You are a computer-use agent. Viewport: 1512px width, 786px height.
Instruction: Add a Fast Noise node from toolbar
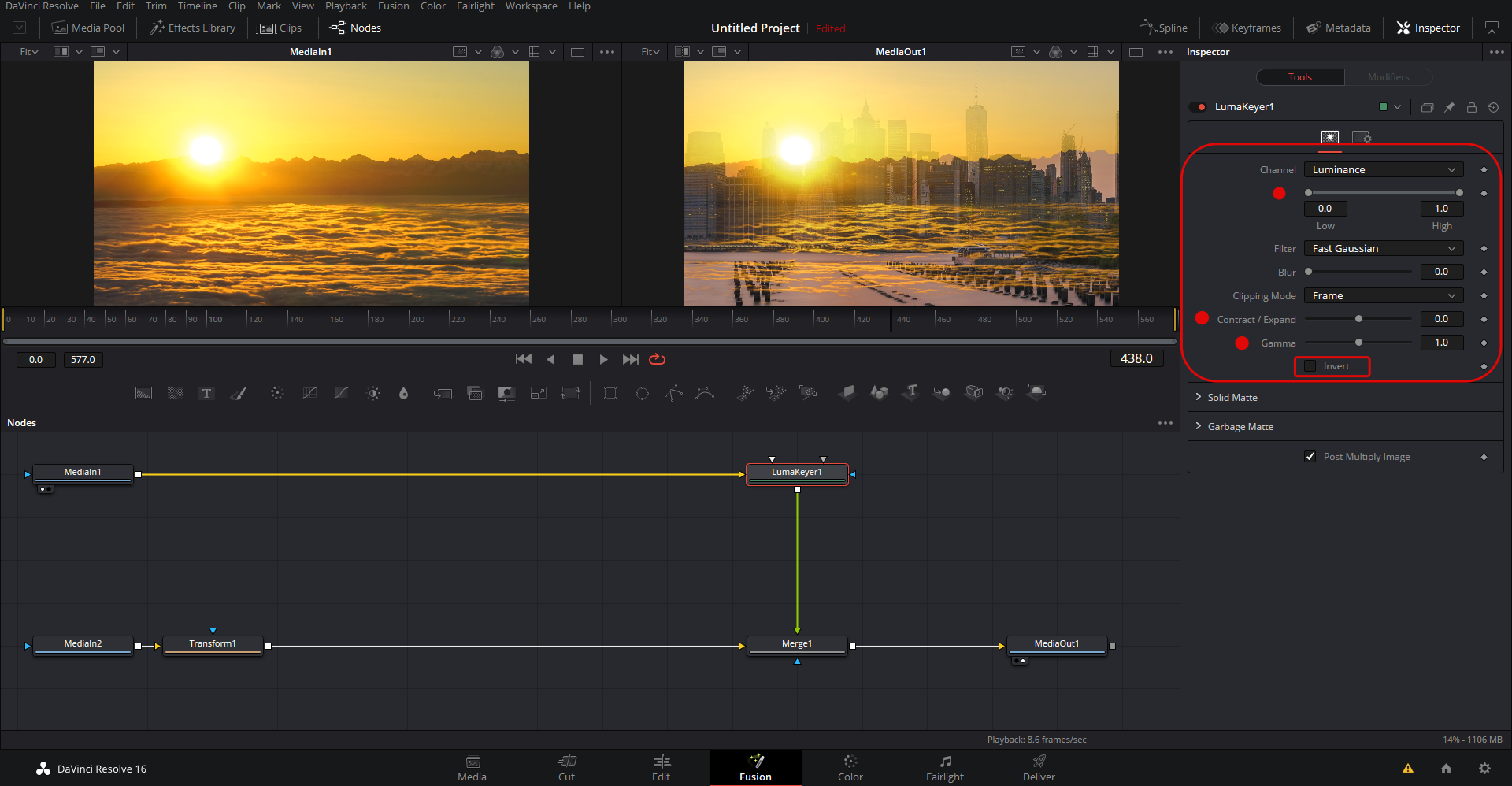(175, 393)
